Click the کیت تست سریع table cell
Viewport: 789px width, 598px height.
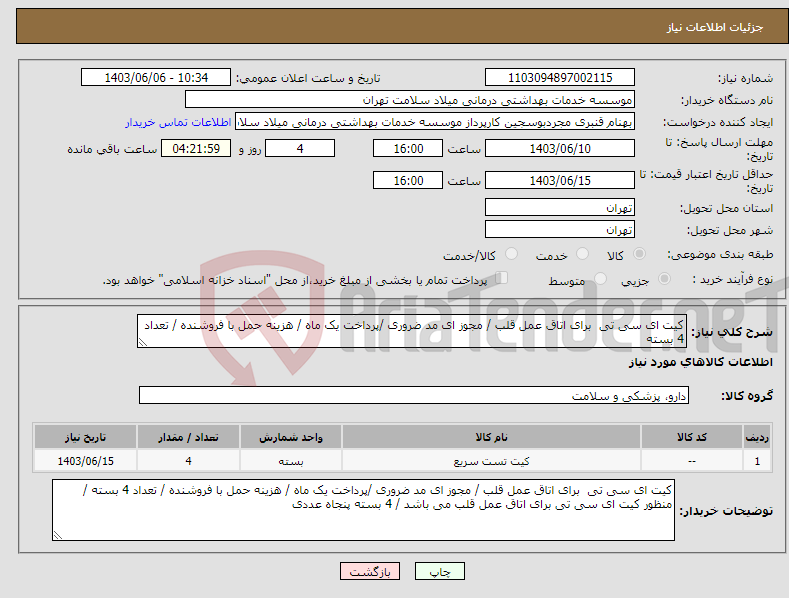(x=491, y=461)
